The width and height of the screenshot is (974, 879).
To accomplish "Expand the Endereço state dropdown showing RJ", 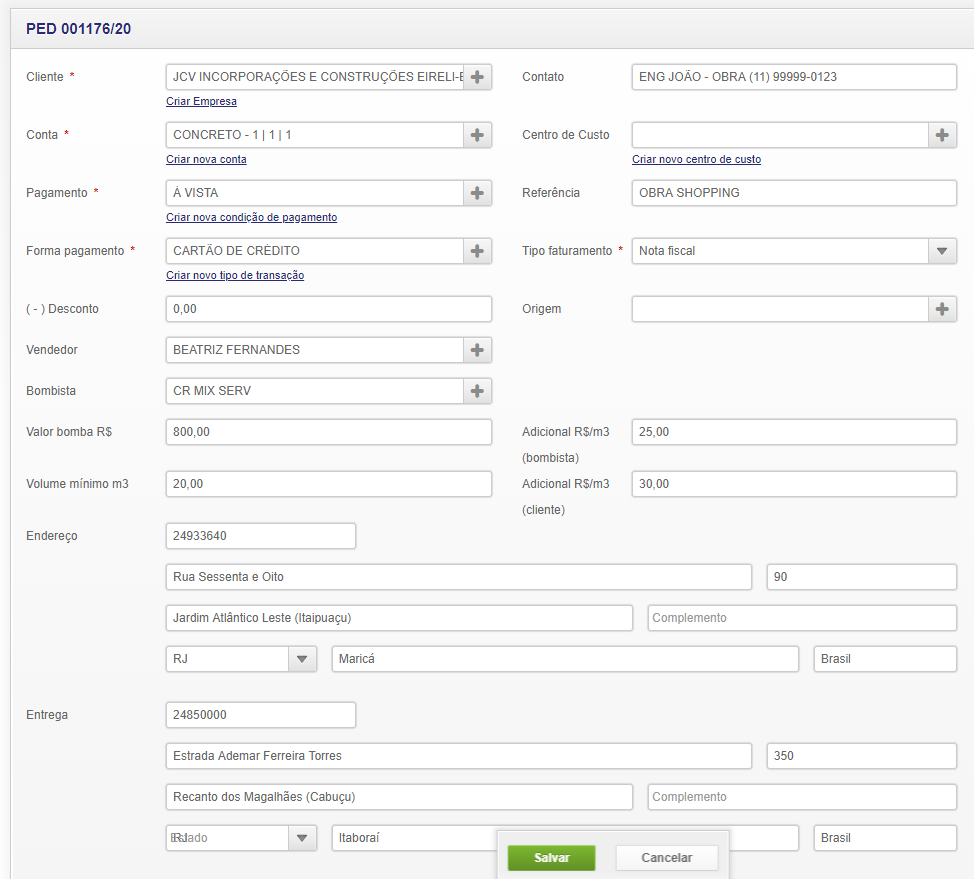I will coord(302,659).
